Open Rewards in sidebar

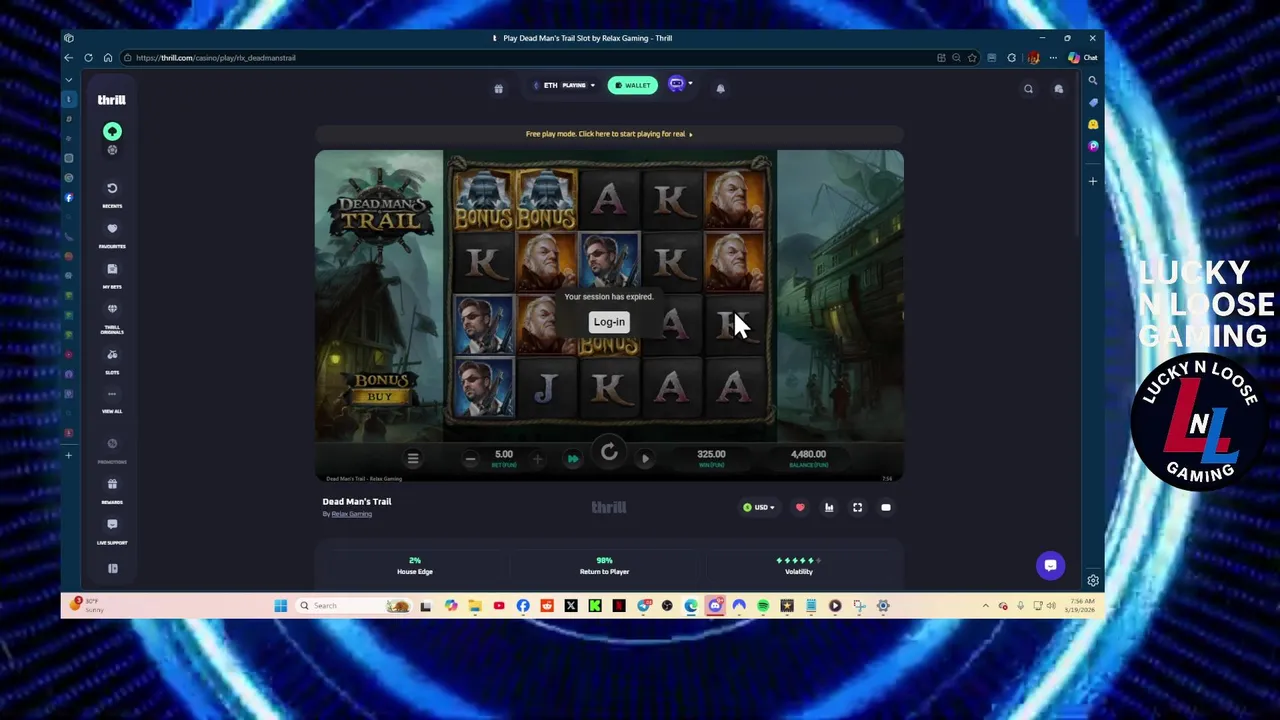(112, 489)
